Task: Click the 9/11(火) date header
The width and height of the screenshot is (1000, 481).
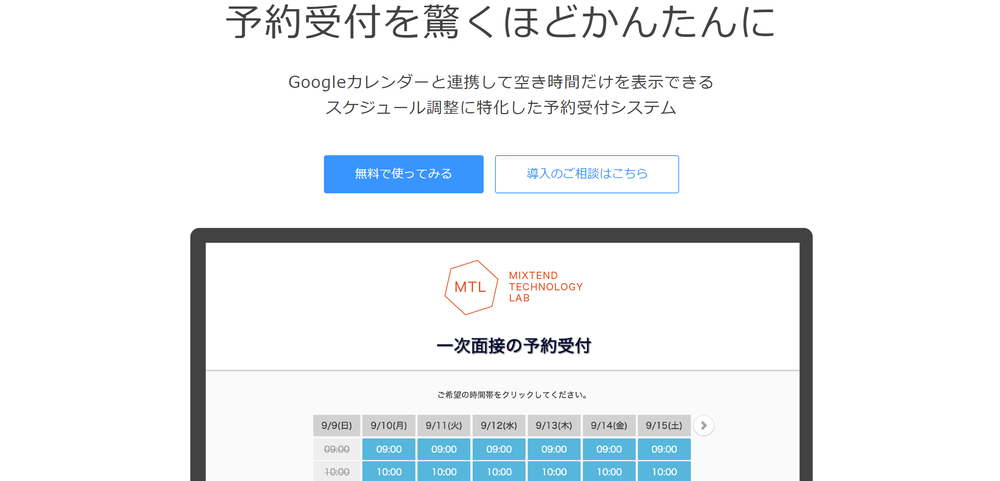Action: [444, 426]
